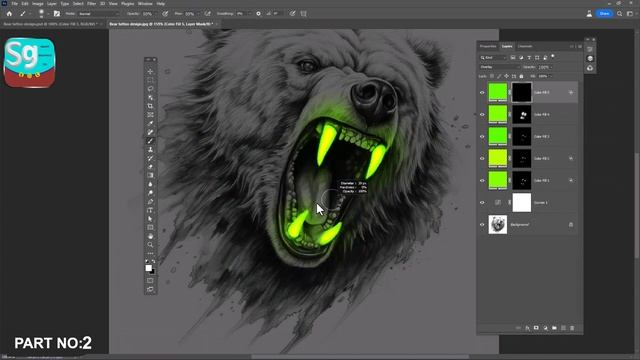640x360 pixels.
Task: Select the Color Fill 4 layer mask thumbnail
Action: pyautogui.click(x=522, y=115)
